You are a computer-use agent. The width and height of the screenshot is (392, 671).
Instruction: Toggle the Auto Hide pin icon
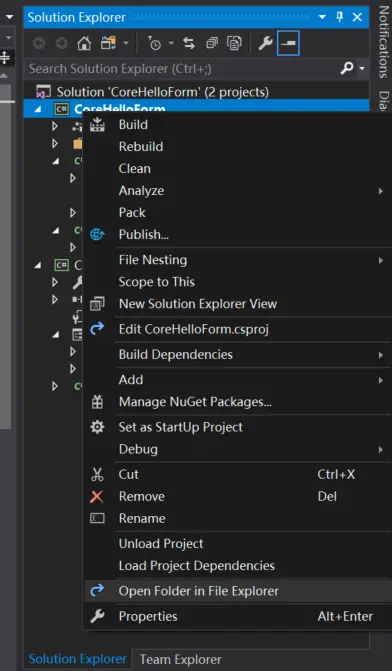pyautogui.click(x=340, y=17)
